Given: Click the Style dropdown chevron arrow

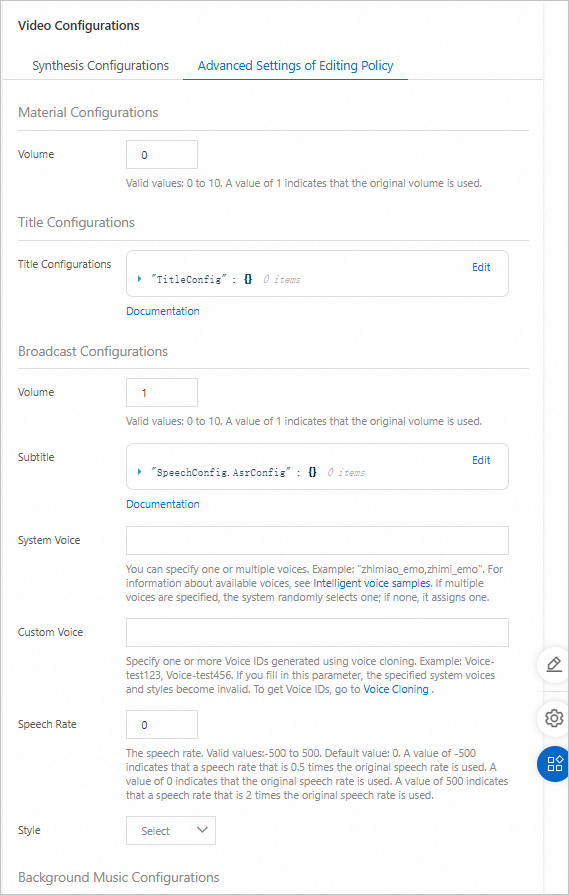Looking at the screenshot, I should point(201,831).
